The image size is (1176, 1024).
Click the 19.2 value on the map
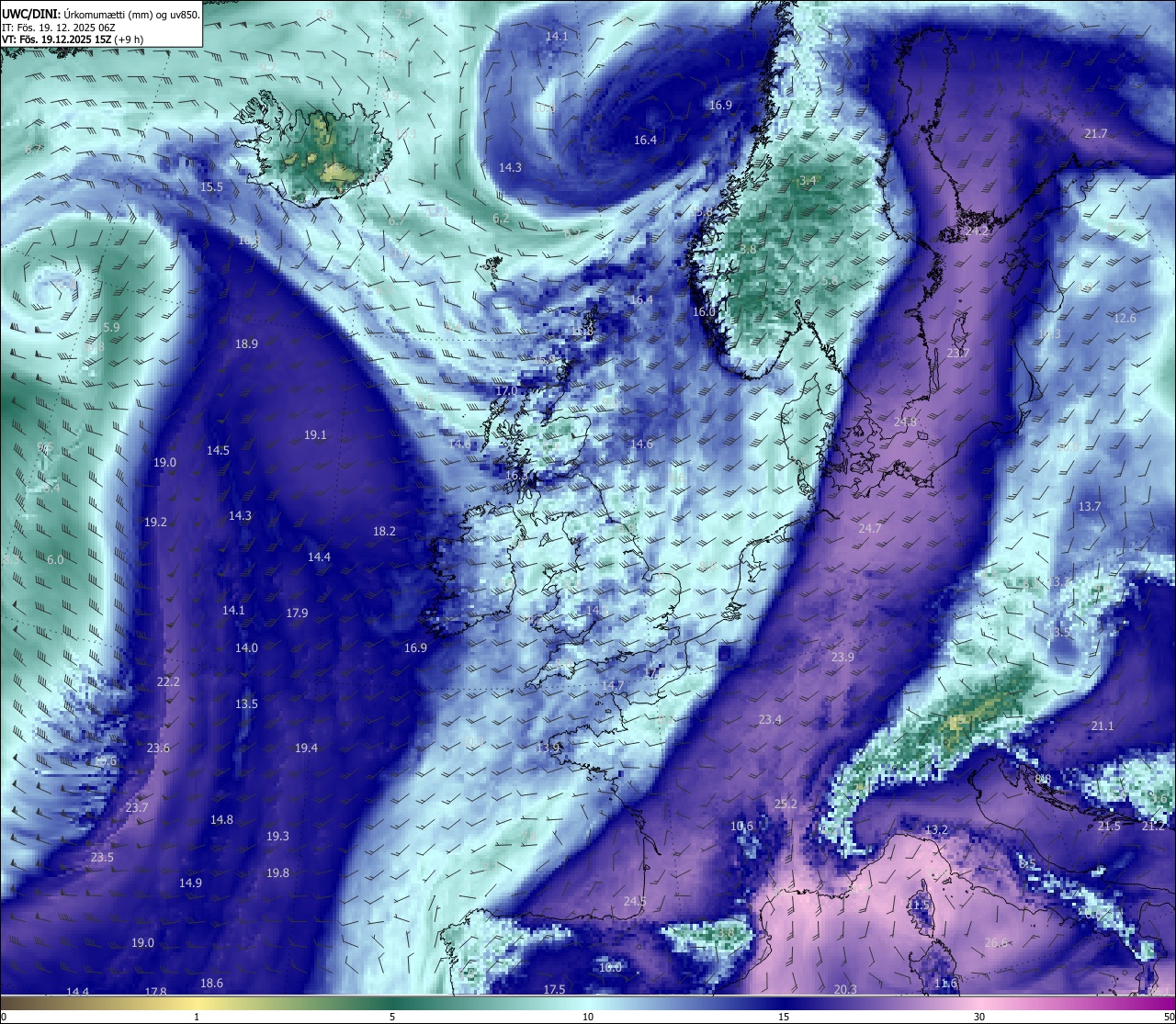[155, 522]
